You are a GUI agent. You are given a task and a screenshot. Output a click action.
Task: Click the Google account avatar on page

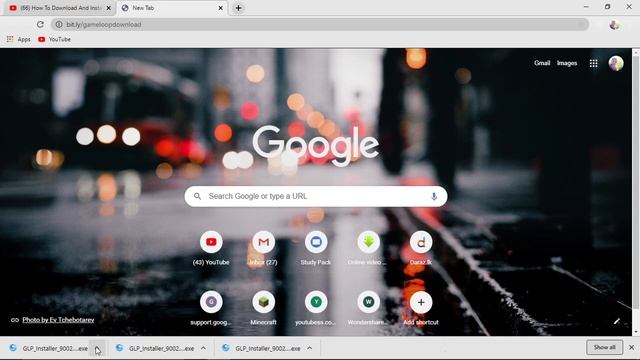[616, 63]
